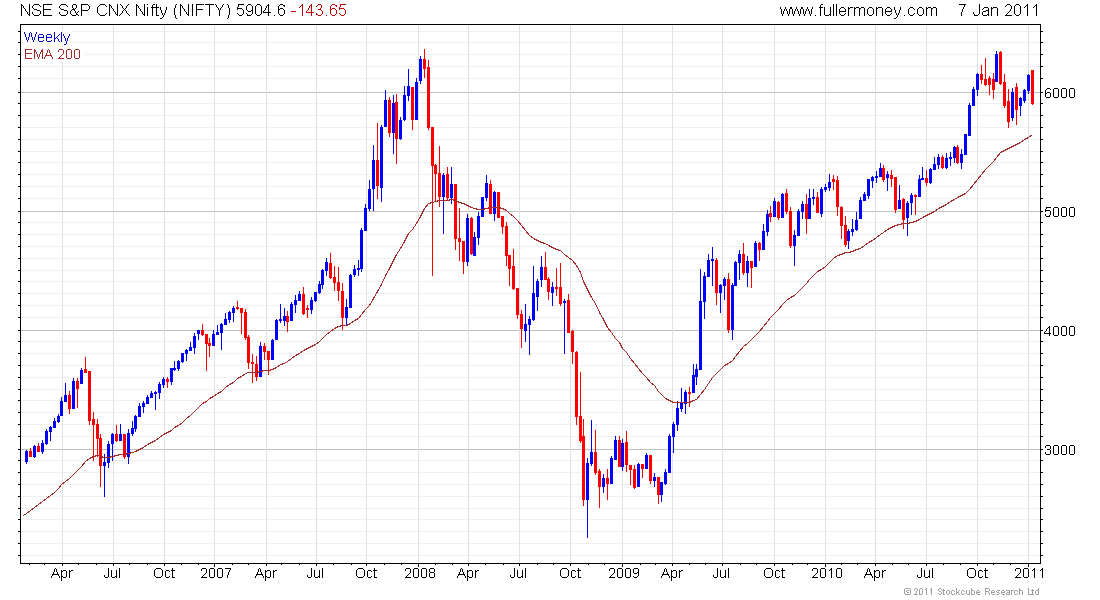The height and width of the screenshot is (600, 1100).
Task: Click the Oct label immediately before 2007
Action: pyautogui.click(x=164, y=573)
